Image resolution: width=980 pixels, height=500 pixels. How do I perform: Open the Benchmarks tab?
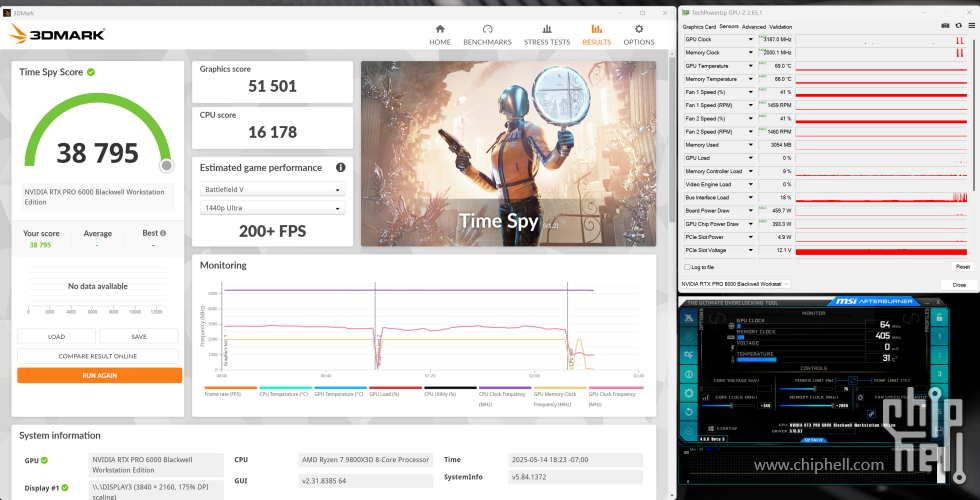(x=488, y=35)
